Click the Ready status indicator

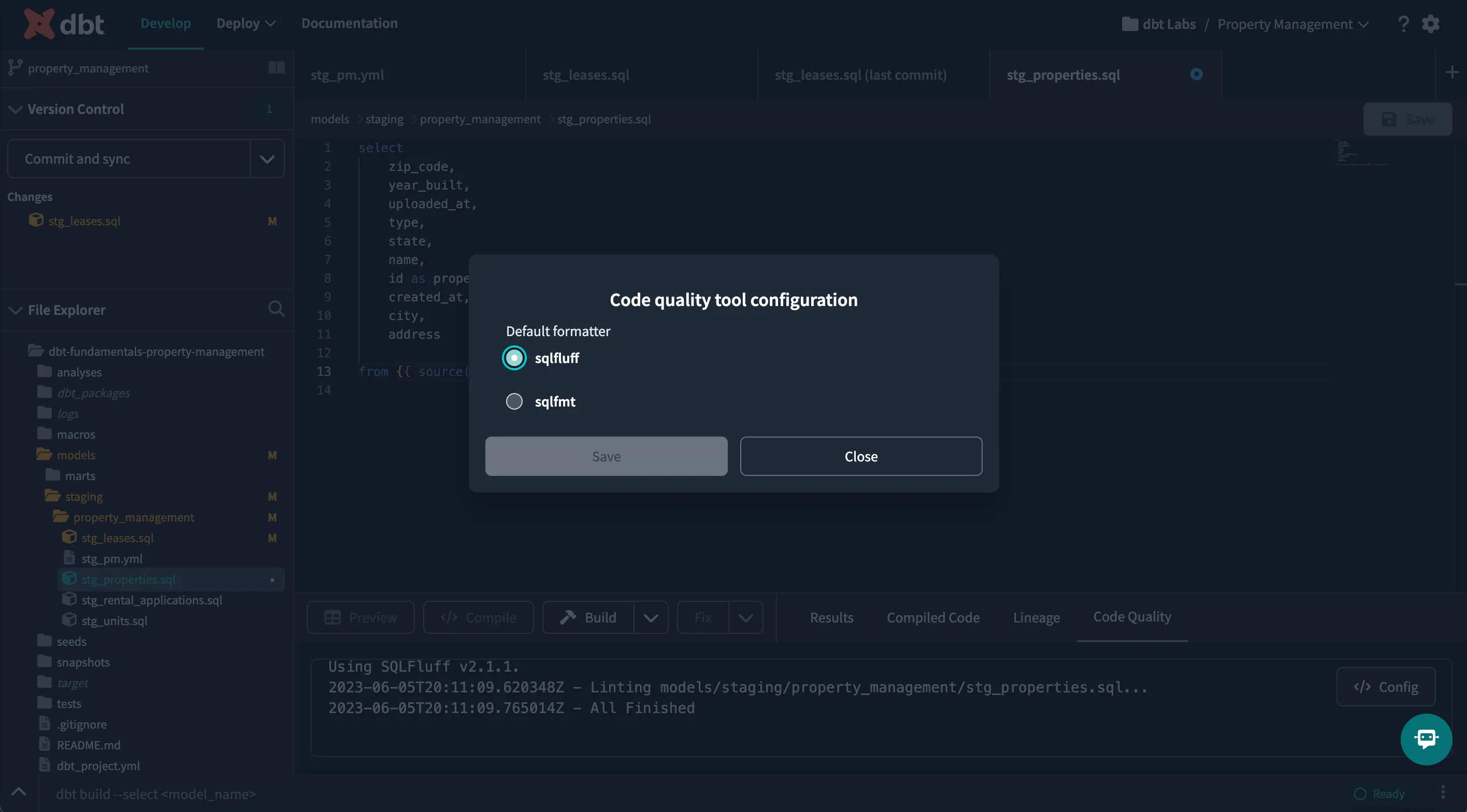1379,793
